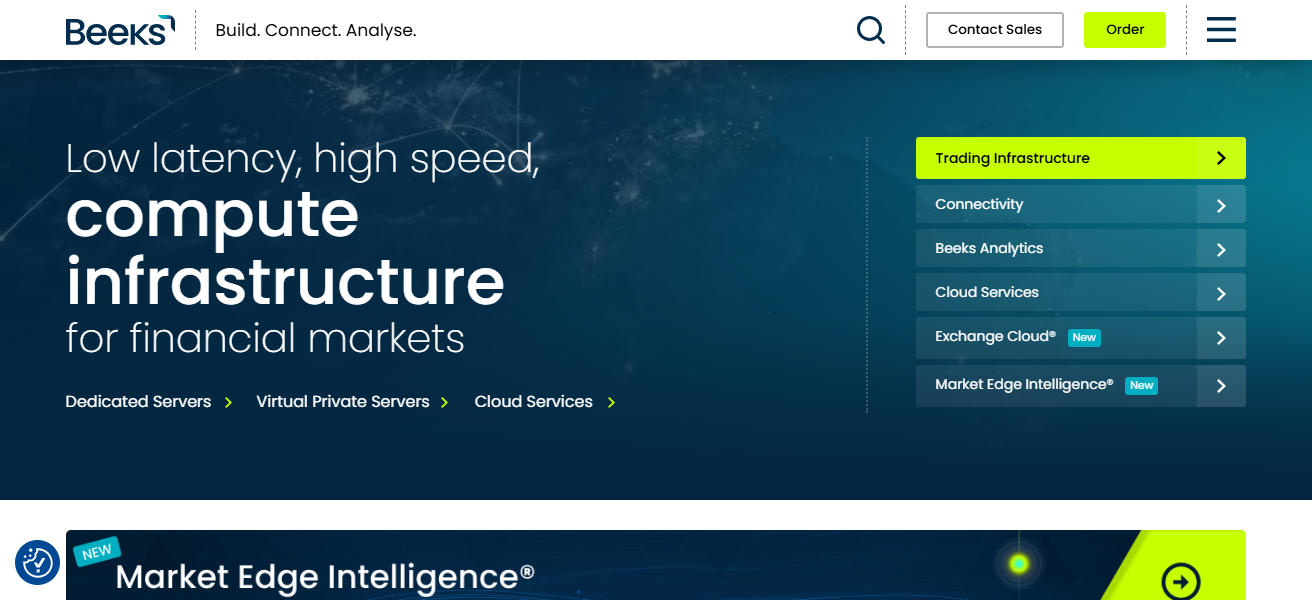Open the blue accessibility icon bottom left
The width and height of the screenshot is (1312, 600).
click(37, 563)
